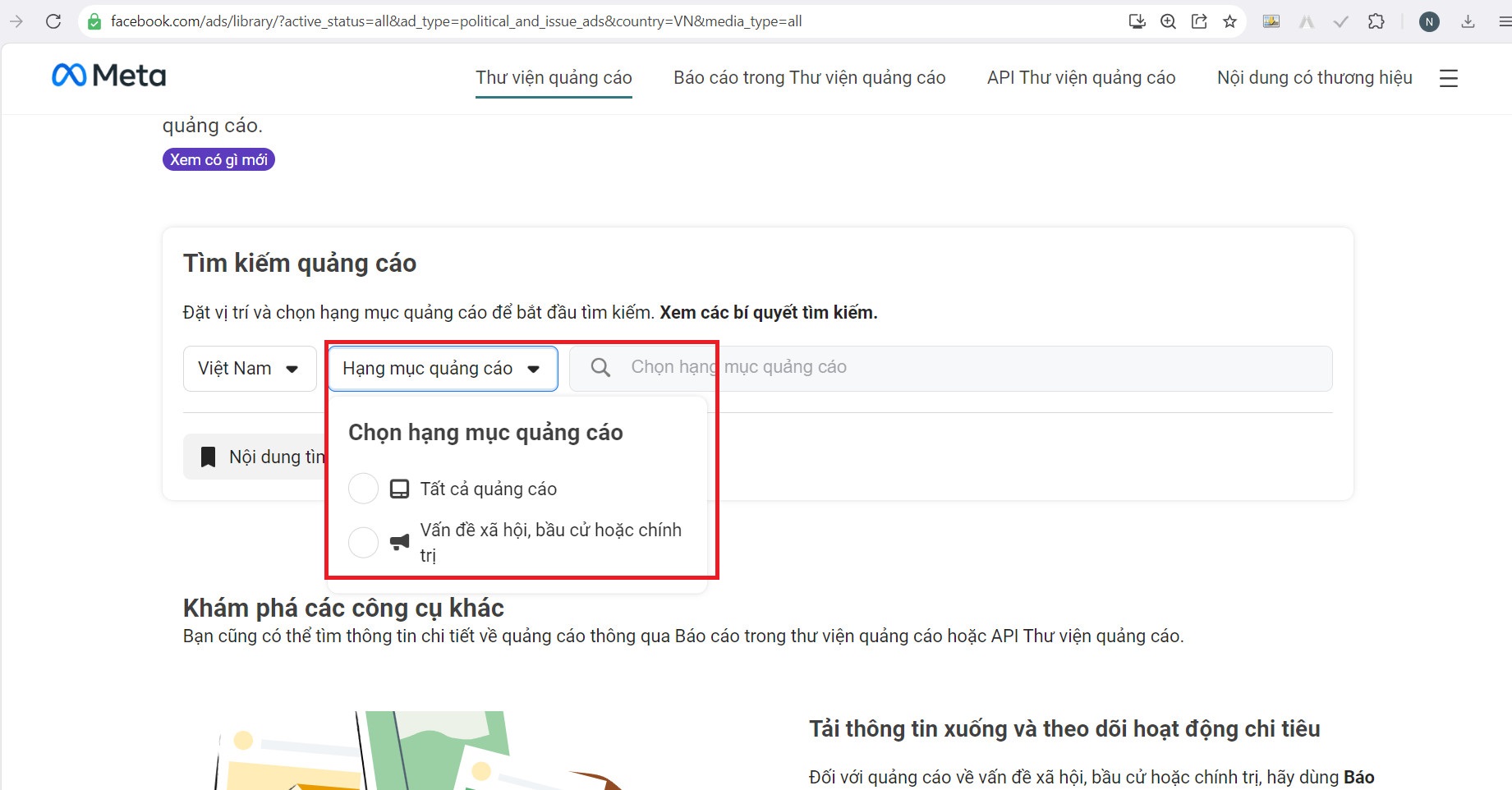The width and height of the screenshot is (1512, 790).
Task: Click the Tải thông tin xuống heading
Action: click(x=1064, y=729)
